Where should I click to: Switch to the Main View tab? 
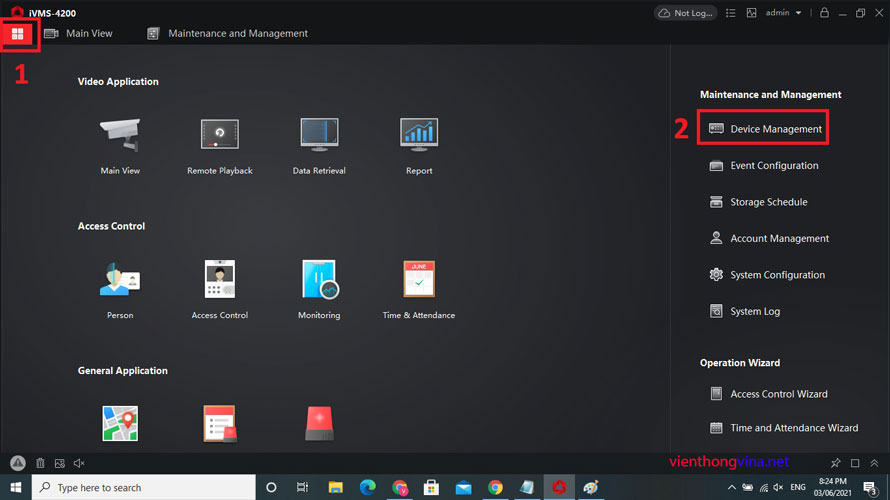click(79, 33)
